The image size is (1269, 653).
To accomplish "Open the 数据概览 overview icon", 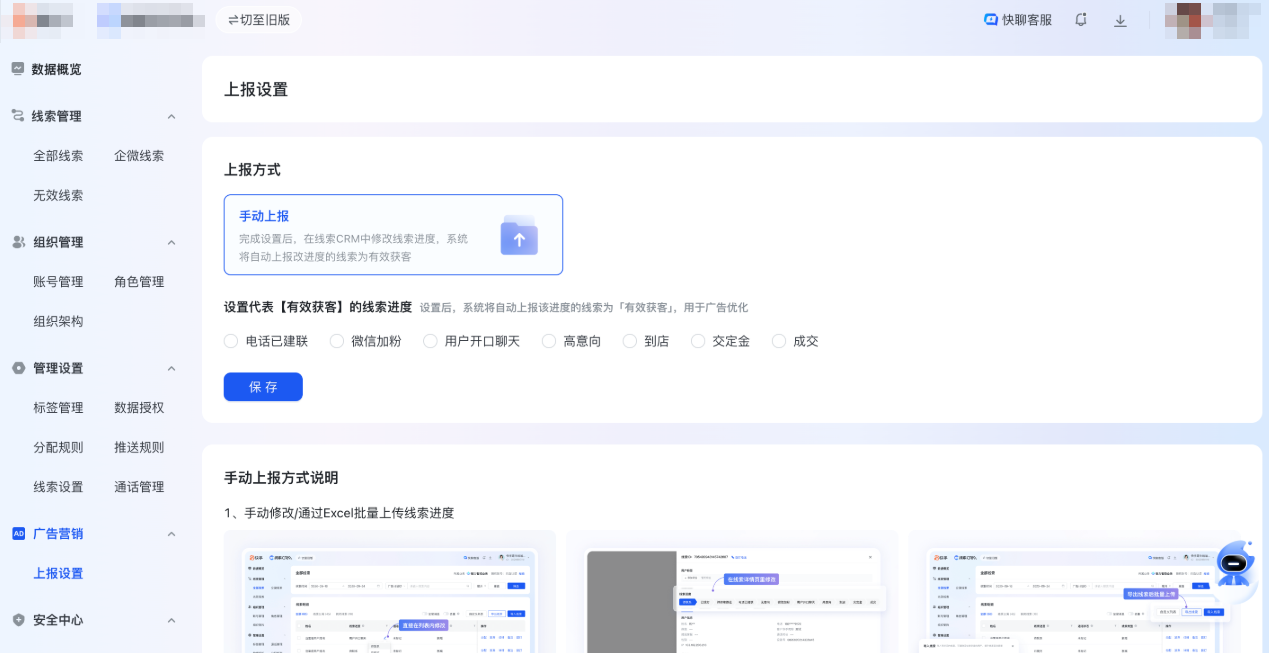I will pyautogui.click(x=16, y=68).
